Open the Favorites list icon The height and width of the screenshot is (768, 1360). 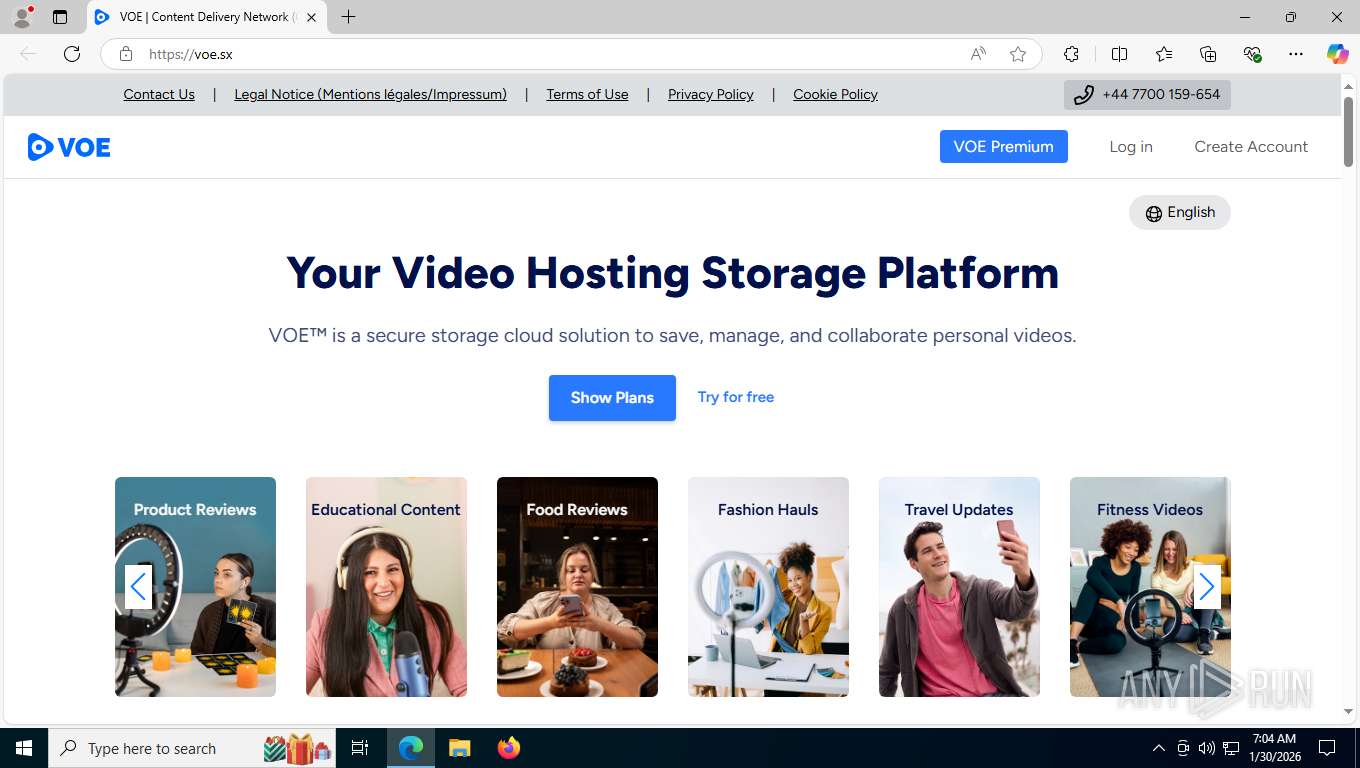(x=1164, y=54)
